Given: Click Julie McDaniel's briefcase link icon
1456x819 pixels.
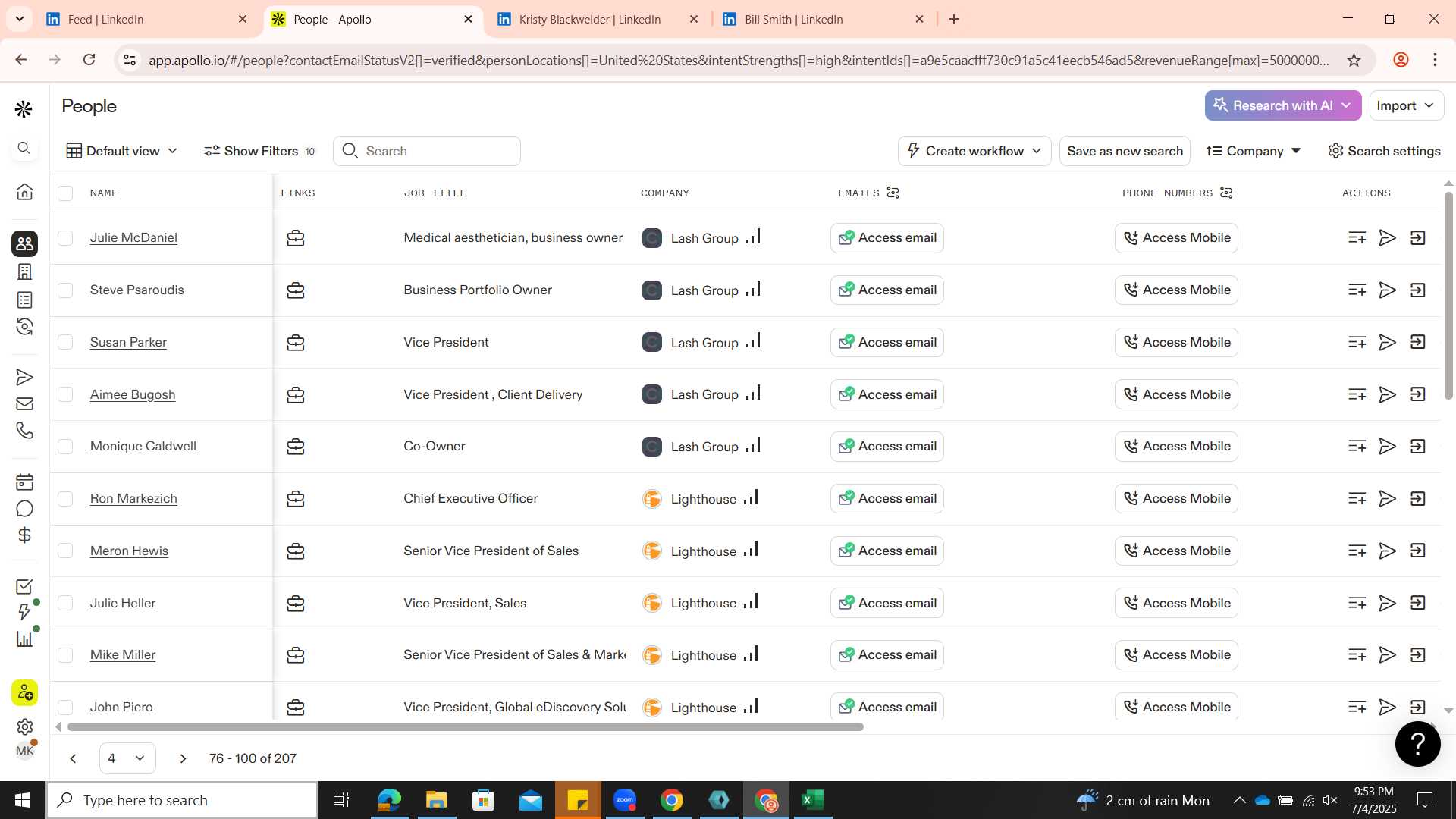Looking at the screenshot, I should (296, 238).
